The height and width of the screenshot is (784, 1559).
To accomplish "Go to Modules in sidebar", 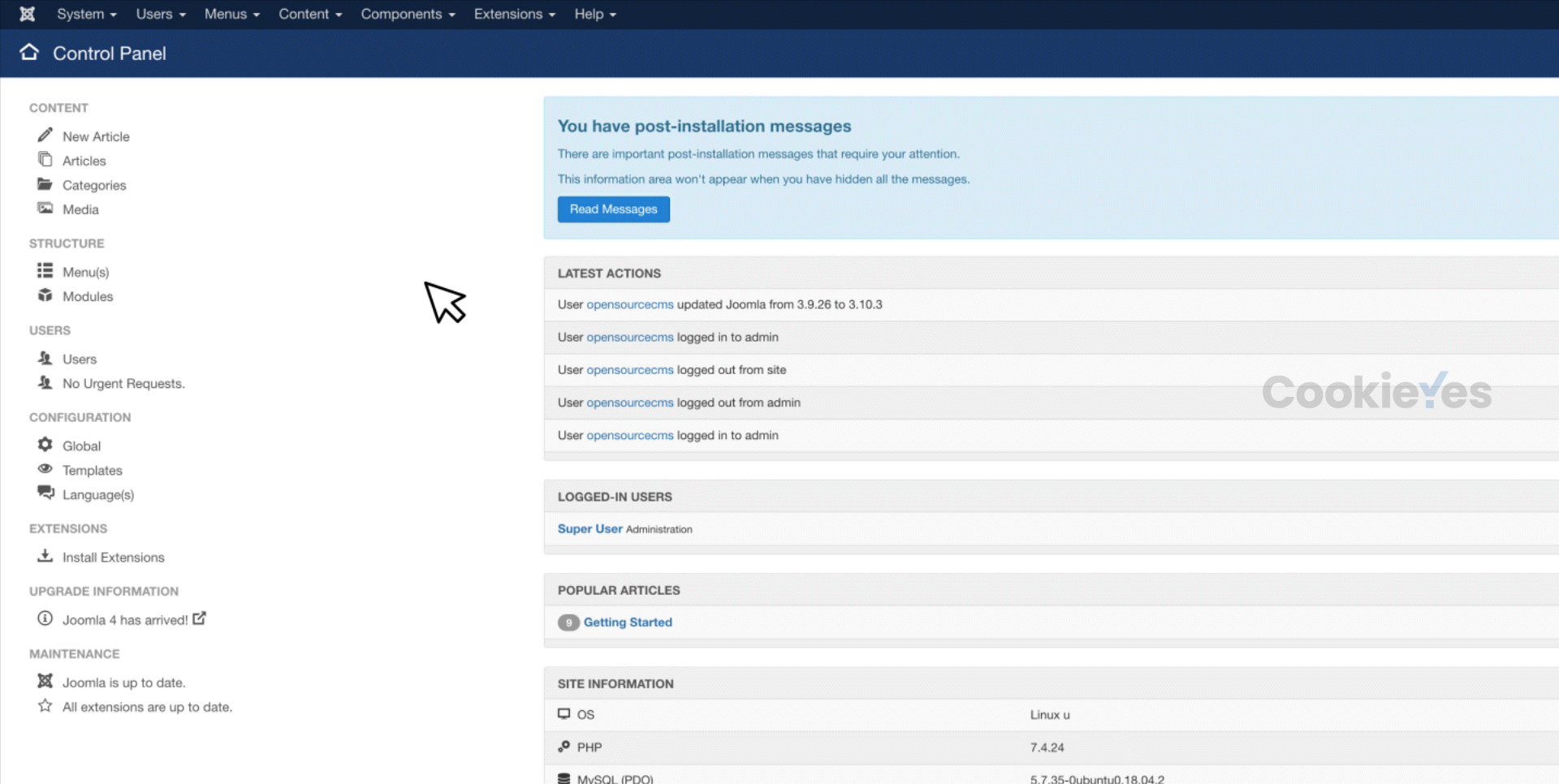I will 88,296.
